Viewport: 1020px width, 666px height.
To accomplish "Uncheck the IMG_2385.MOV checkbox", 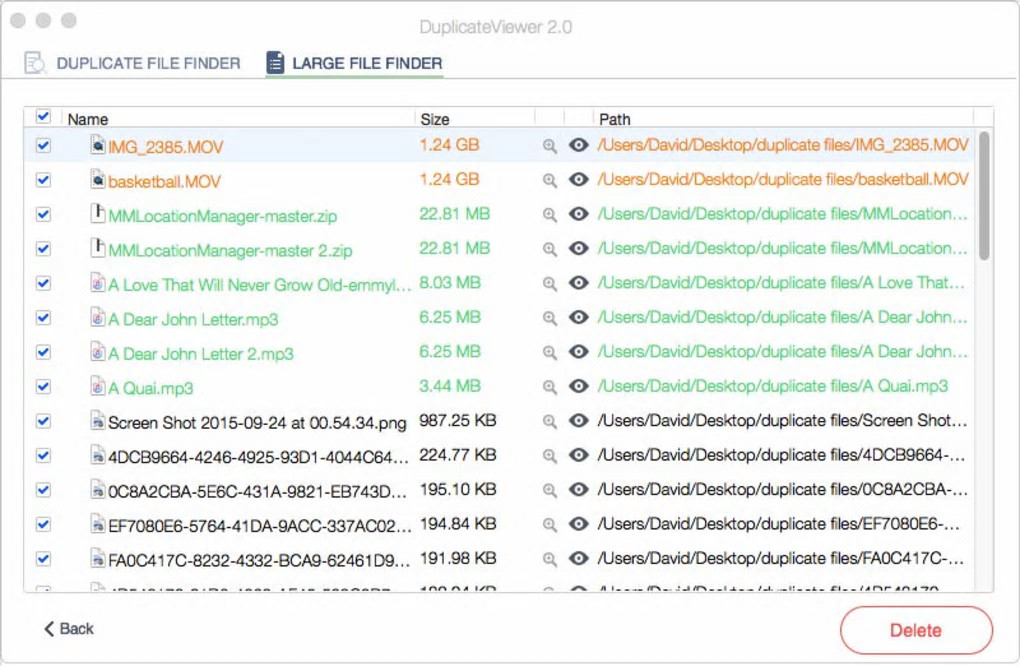I will [43, 145].
